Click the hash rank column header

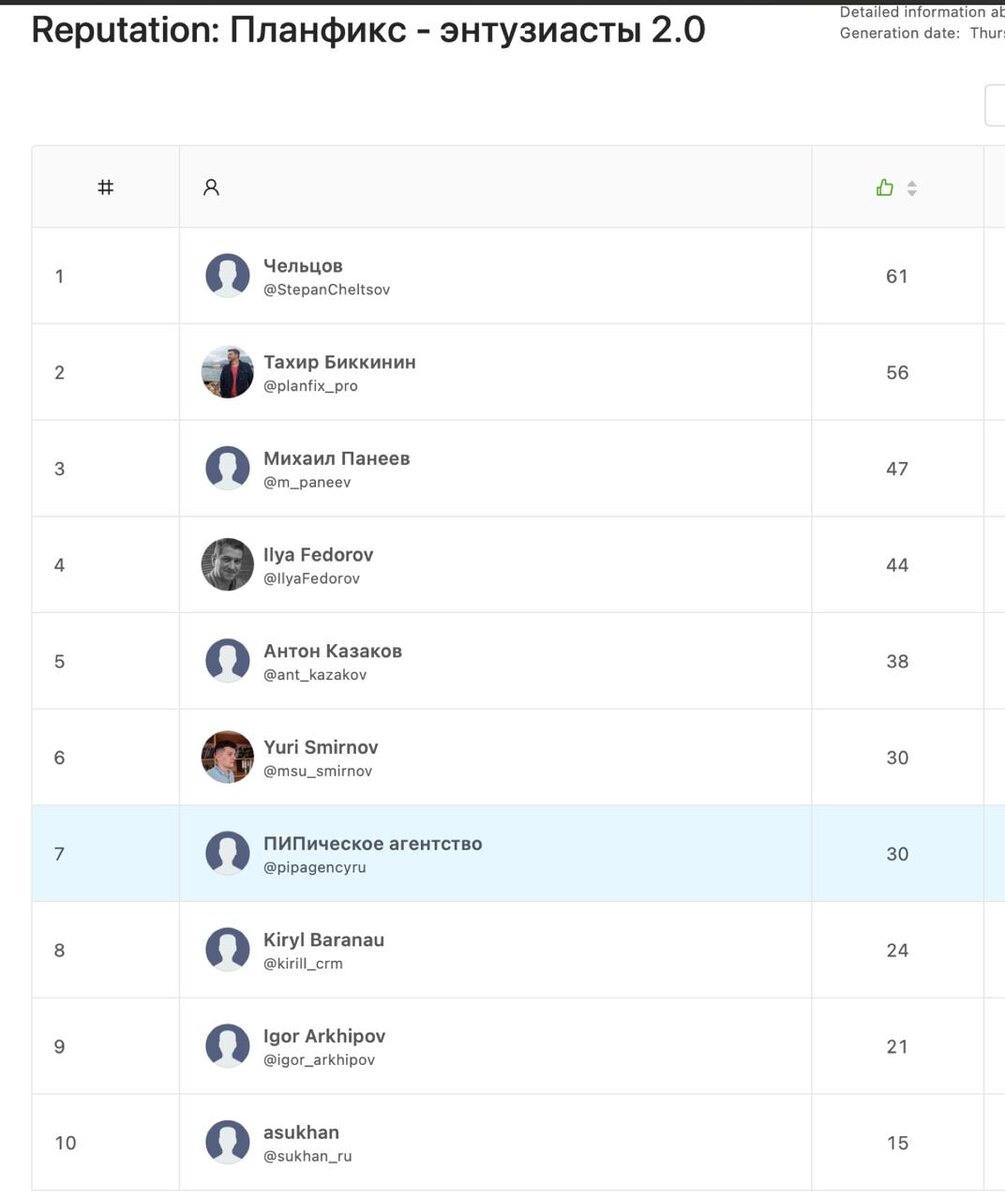coord(105,187)
